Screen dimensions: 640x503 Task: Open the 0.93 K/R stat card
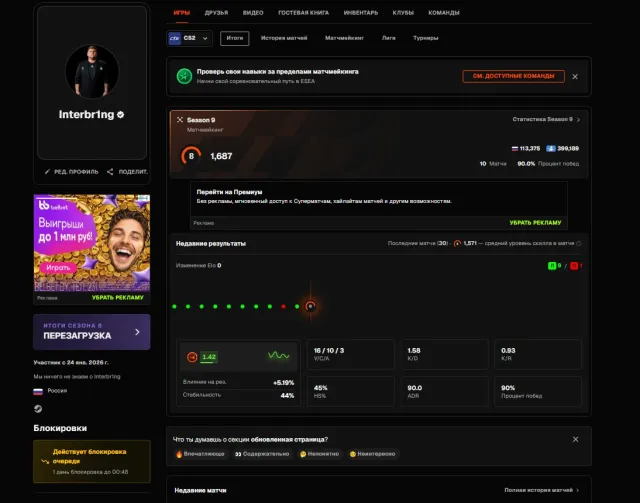click(538, 354)
